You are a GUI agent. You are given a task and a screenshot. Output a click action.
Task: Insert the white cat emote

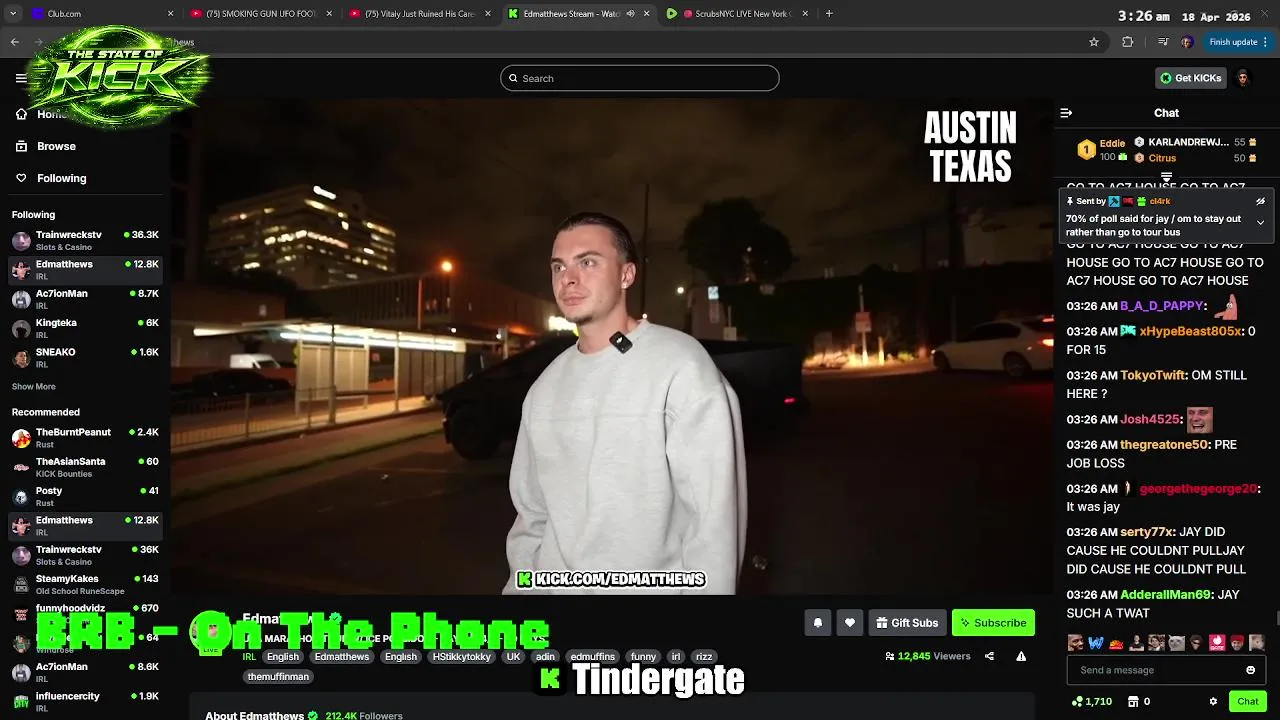coord(1176,643)
